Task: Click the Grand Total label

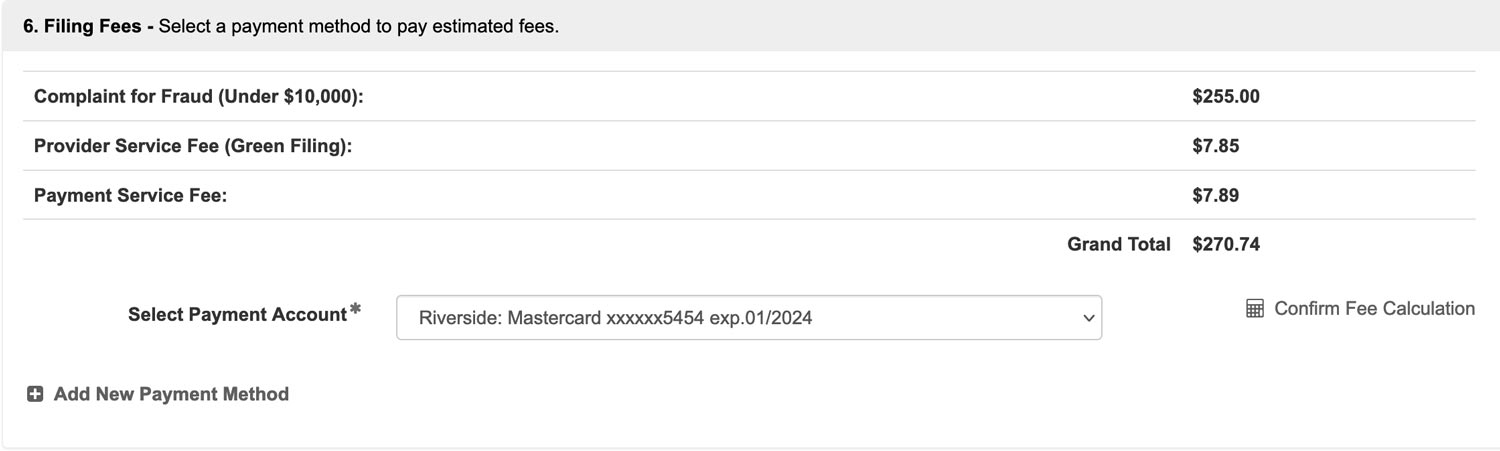Action: pyautogui.click(x=1119, y=245)
